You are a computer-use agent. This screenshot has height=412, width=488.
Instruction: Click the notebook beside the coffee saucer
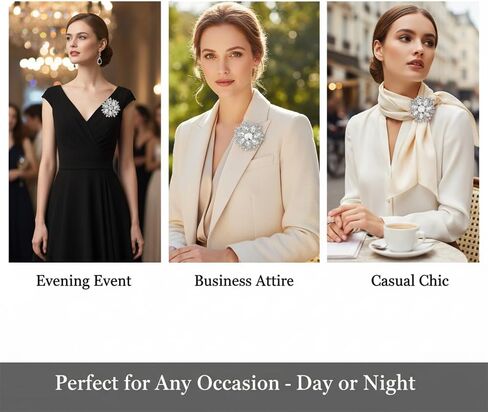[x=345, y=247]
